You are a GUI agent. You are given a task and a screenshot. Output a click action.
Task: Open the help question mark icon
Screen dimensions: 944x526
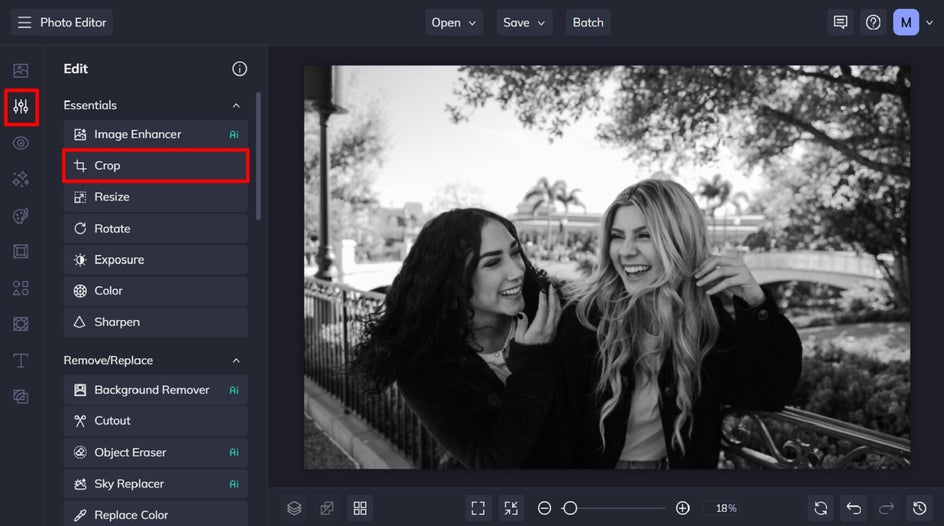click(873, 23)
